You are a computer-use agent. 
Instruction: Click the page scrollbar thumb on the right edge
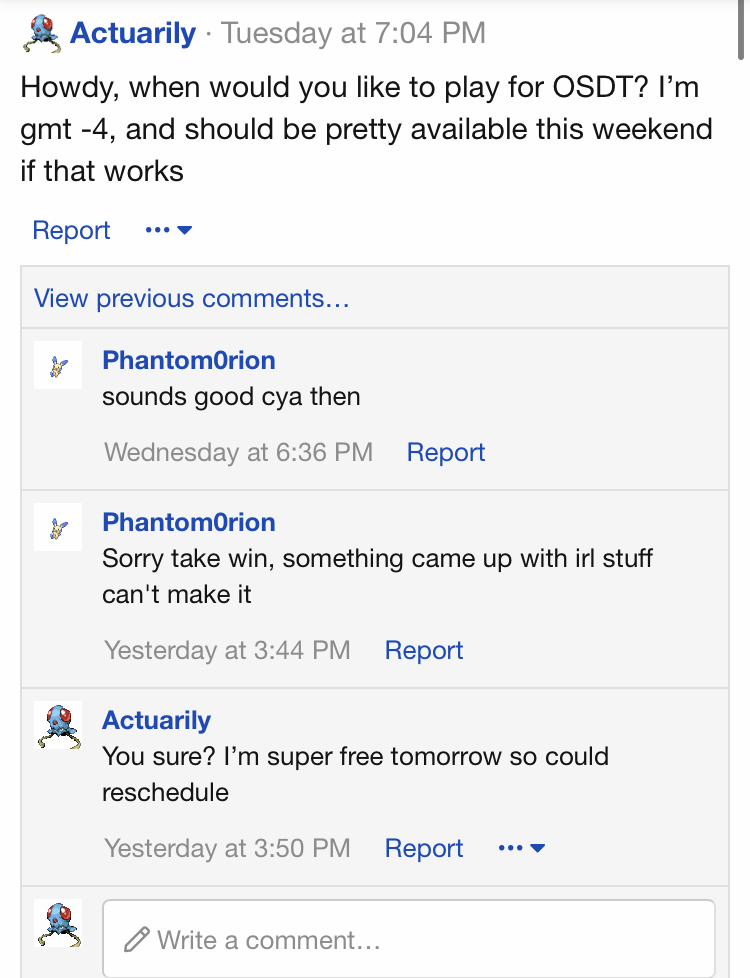[x=741, y=30]
